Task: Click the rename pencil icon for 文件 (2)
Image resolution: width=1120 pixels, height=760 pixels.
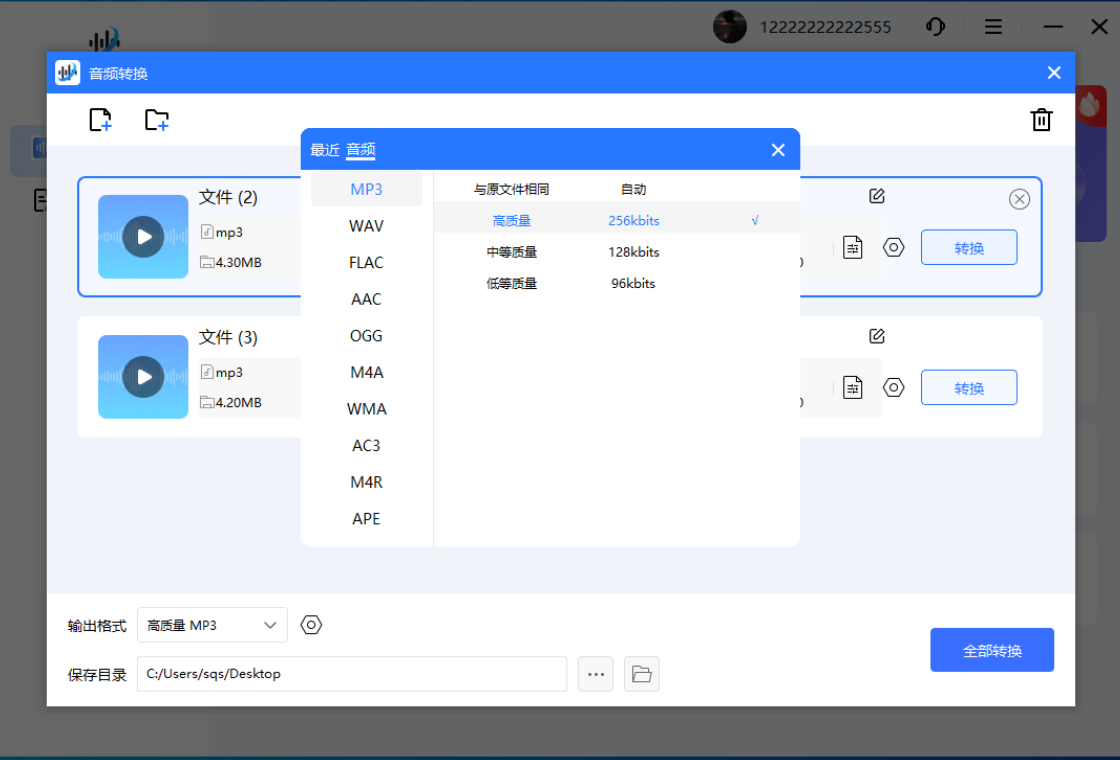Action: (877, 196)
